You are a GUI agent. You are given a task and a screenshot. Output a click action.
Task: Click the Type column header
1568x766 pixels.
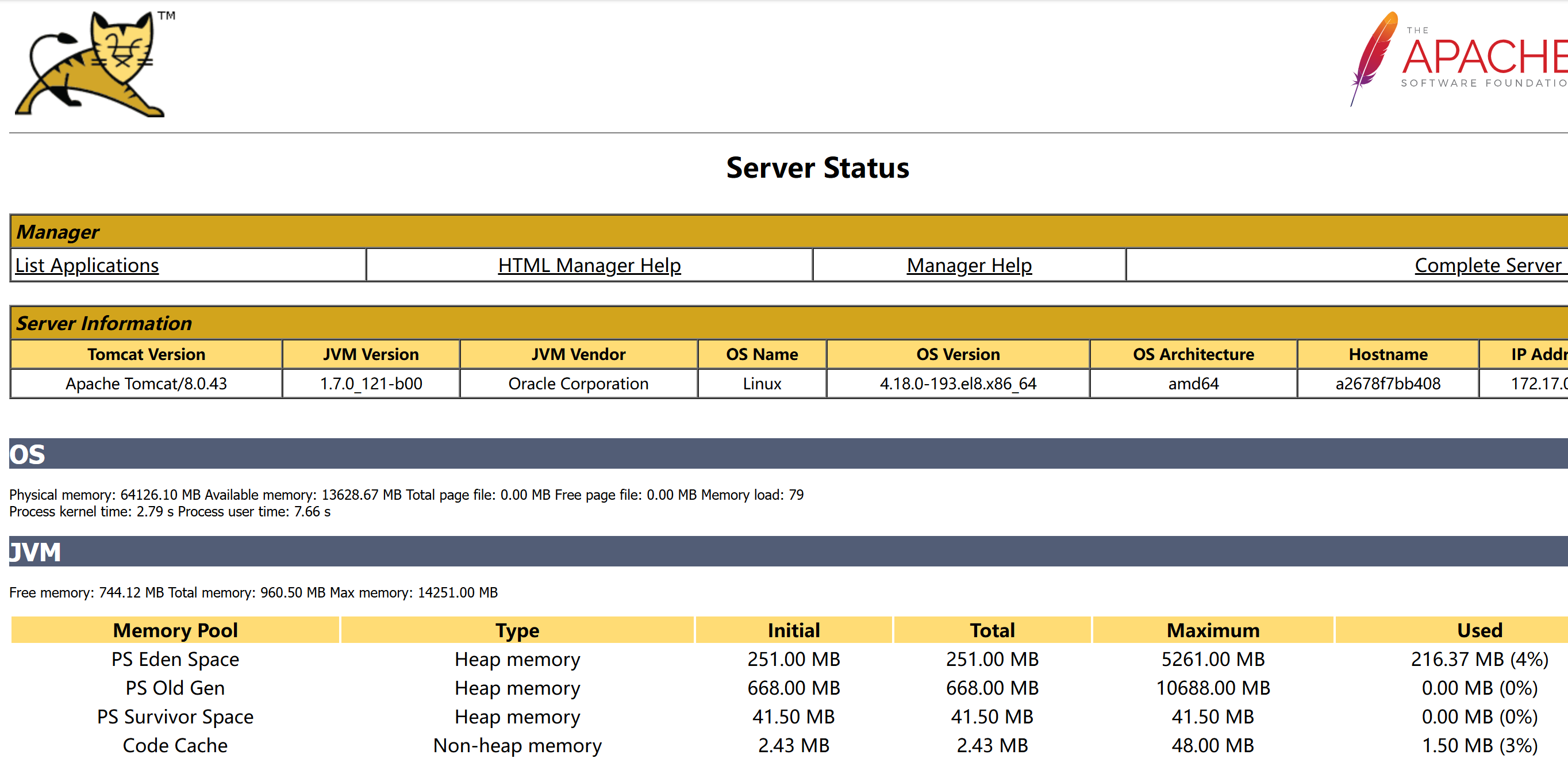coord(517,630)
